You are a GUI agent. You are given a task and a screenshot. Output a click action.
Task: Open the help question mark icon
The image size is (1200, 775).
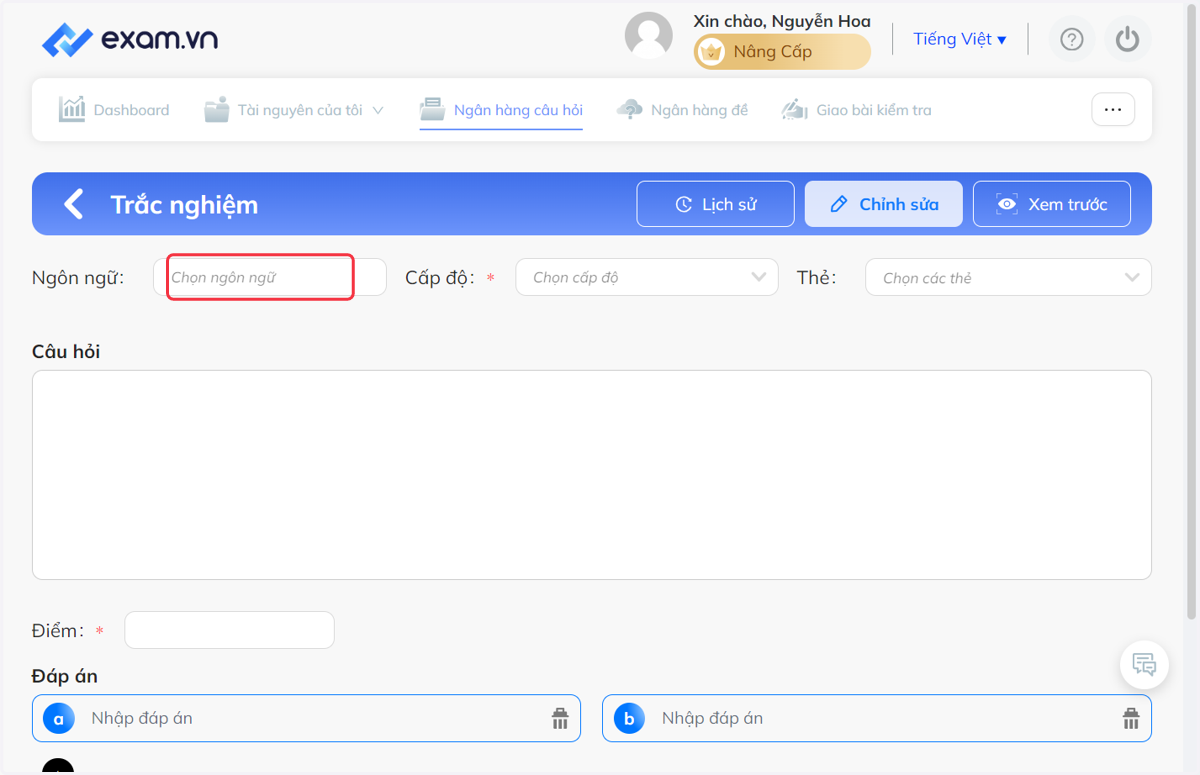(x=1072, y=39)
